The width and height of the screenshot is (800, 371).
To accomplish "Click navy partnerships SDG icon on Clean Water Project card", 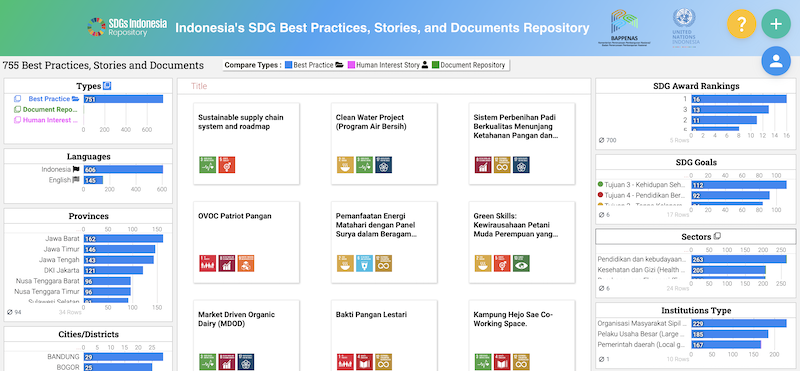I will pyautogui.click(x=384, y=165).
